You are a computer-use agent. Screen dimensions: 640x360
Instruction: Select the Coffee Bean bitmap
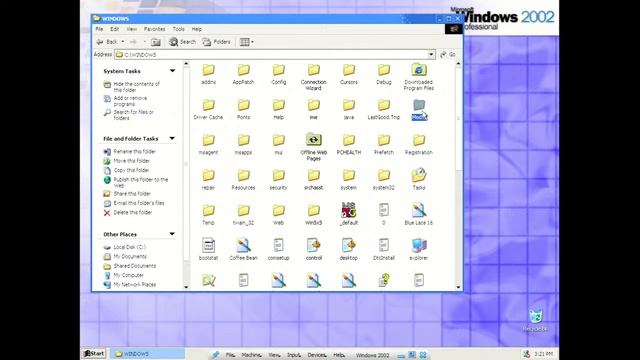243,249
